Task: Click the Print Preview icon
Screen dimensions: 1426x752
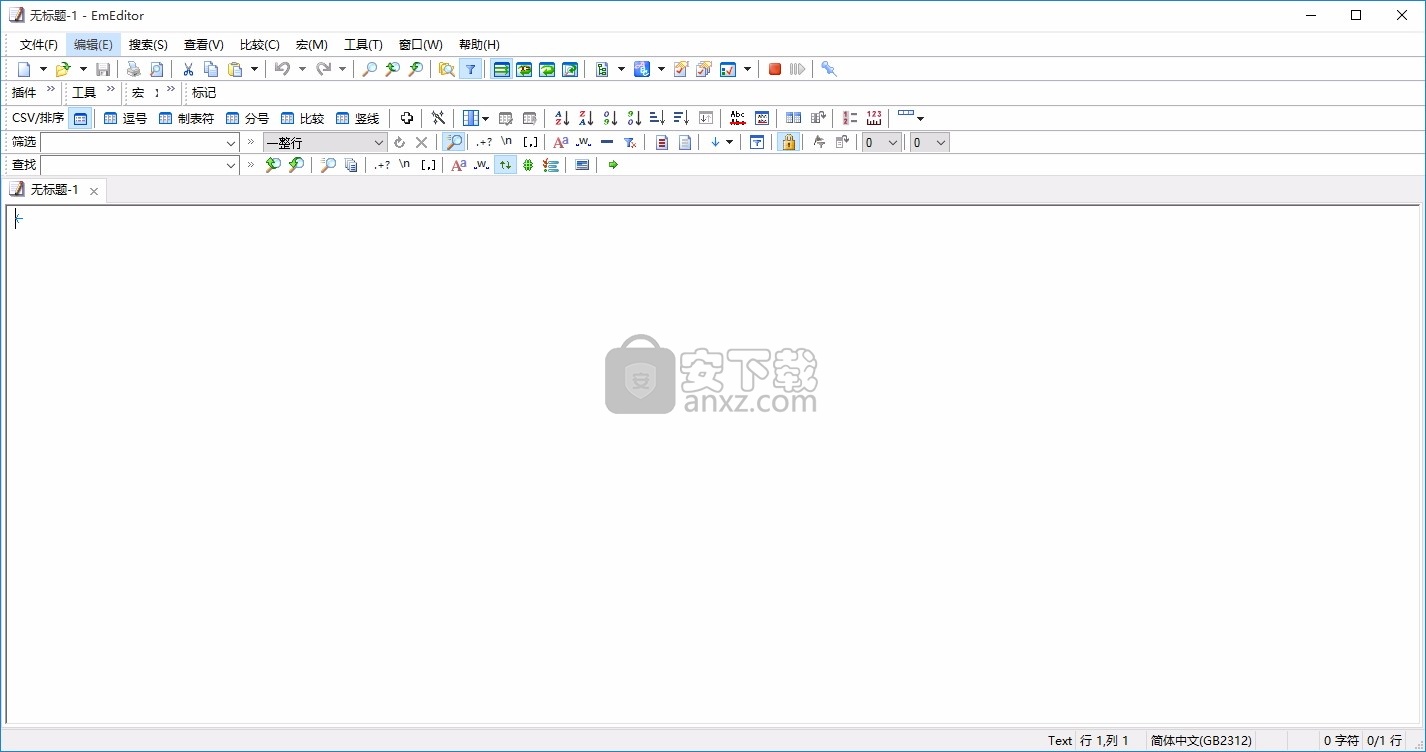Action: point(156,69)
